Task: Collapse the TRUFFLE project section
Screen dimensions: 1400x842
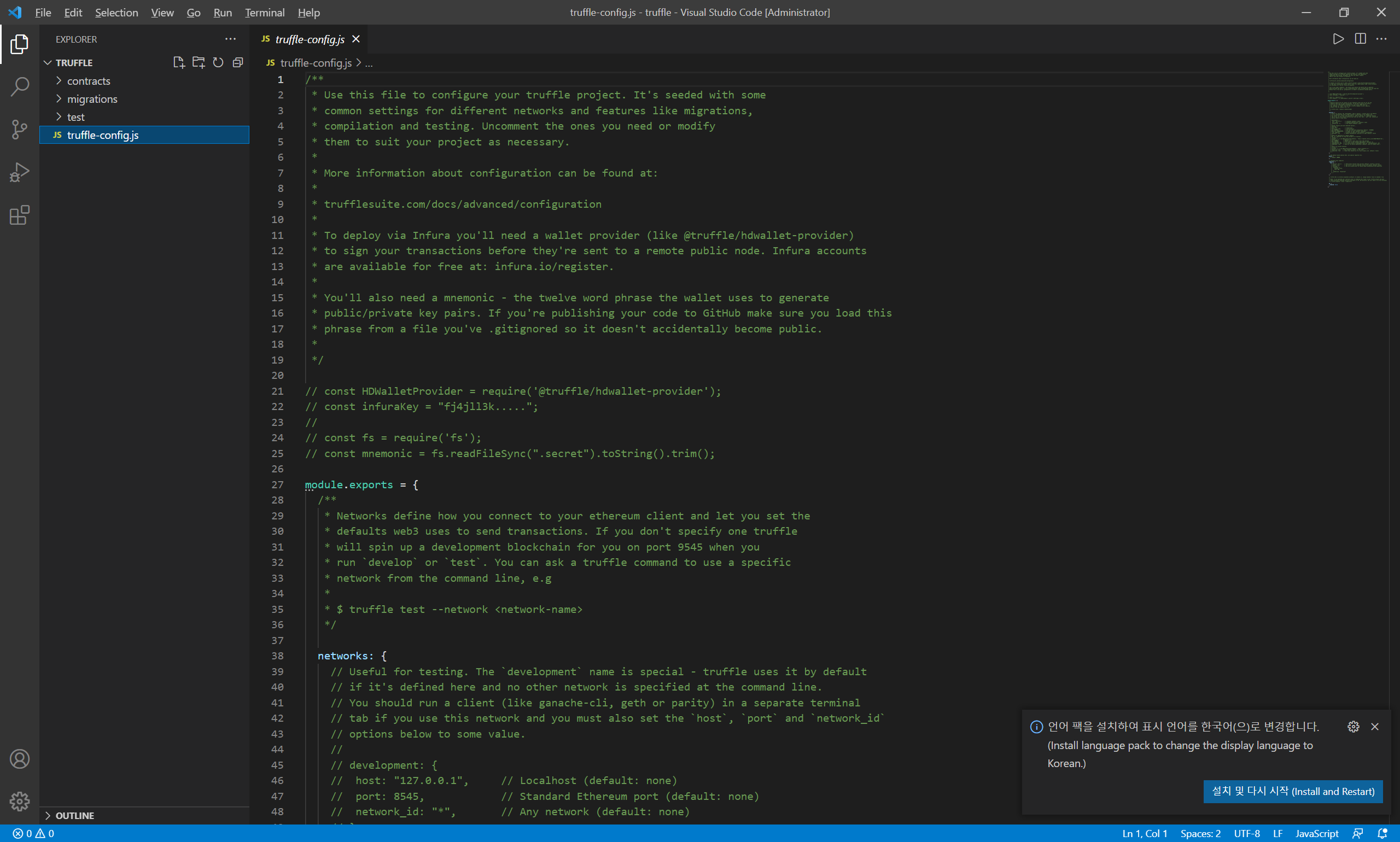Action: pos(74,62)
